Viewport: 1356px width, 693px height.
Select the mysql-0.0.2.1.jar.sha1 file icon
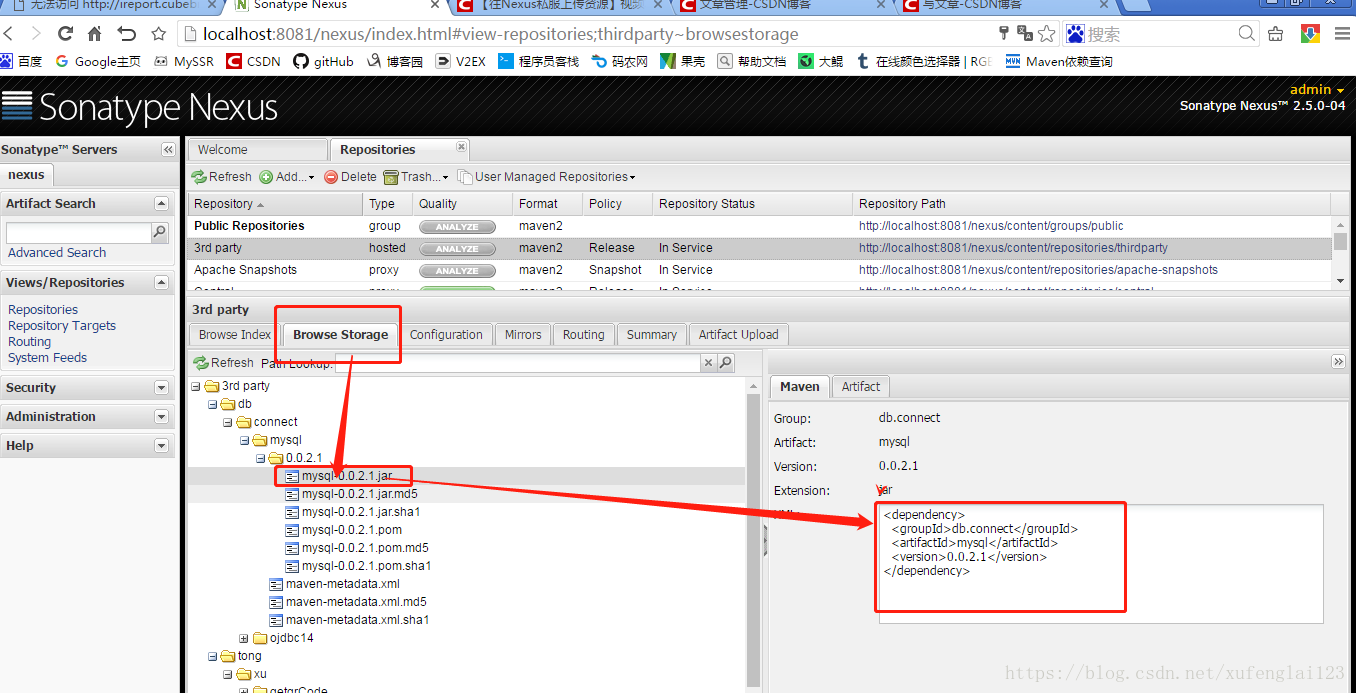292,512
